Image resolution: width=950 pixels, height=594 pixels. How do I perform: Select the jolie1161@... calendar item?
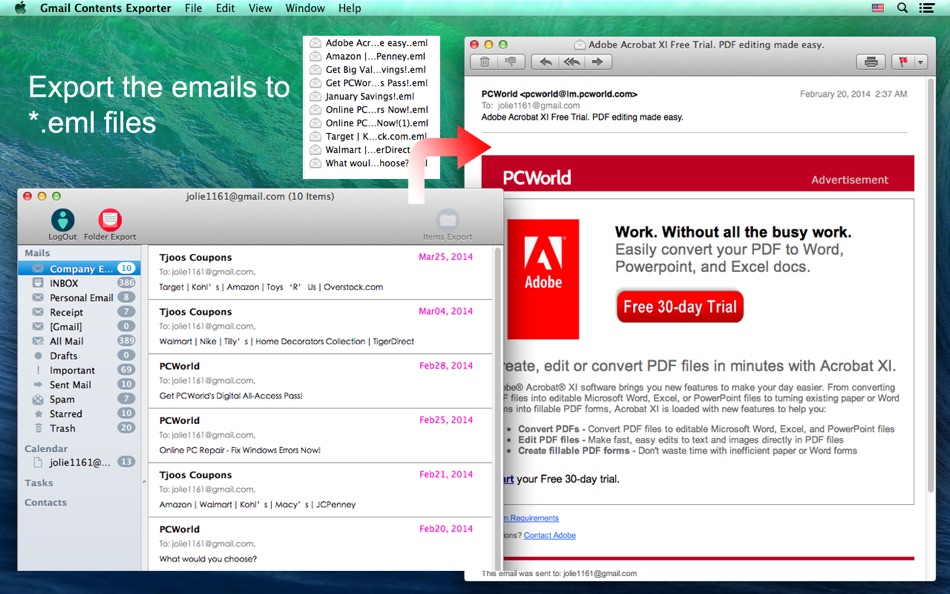click(79, 462)
